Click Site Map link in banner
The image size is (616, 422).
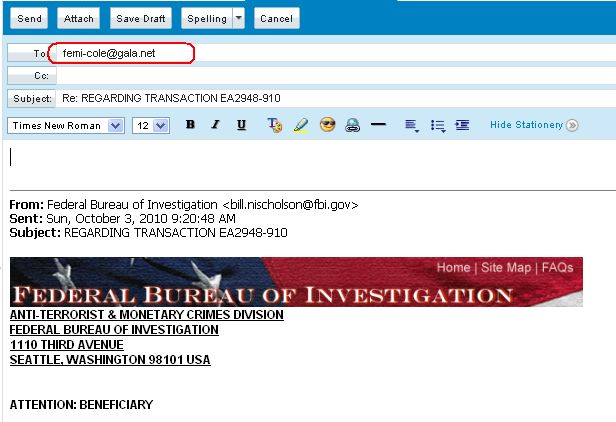tap(506, 268)
